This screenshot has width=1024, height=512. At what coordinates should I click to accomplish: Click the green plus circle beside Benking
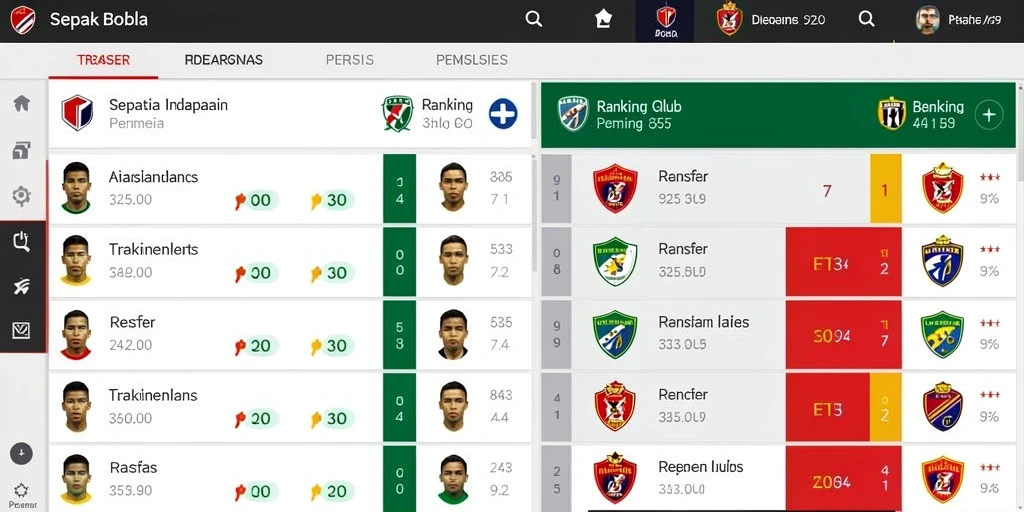tap(989, 115)
